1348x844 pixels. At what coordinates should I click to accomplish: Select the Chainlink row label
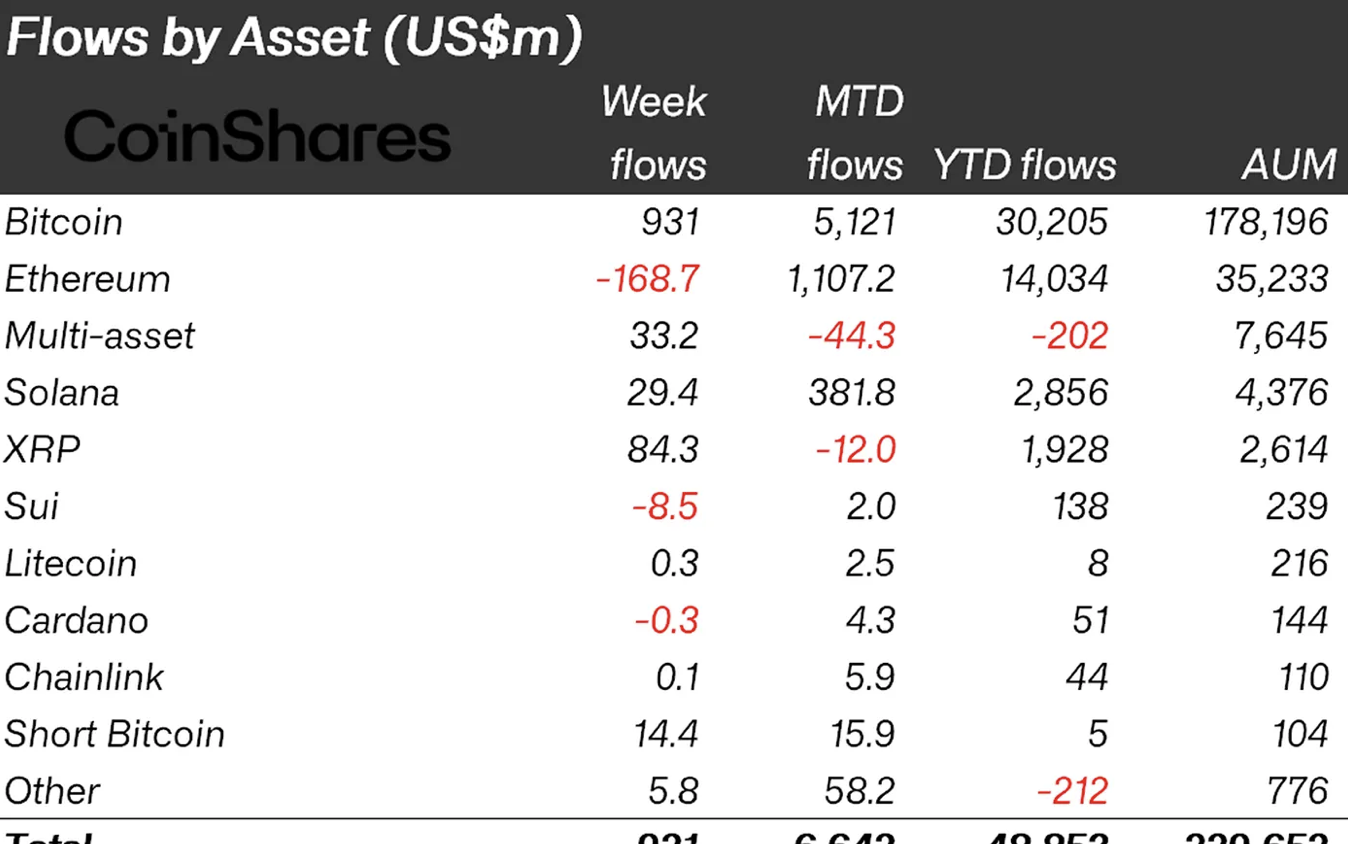pyautogui.click(x=83, y=677)
